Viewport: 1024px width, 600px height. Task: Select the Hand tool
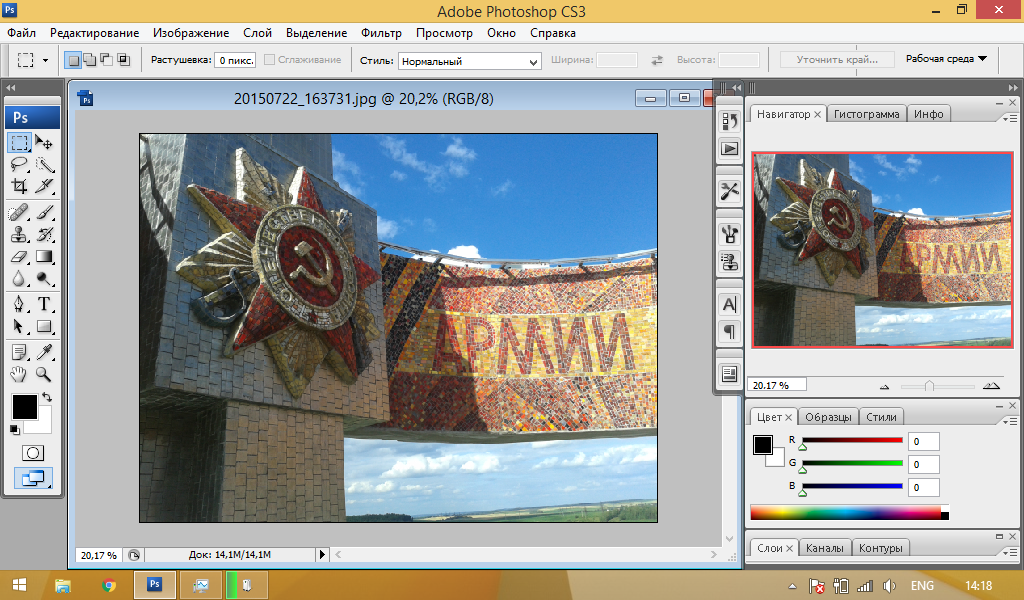click(x=20, y=375)
